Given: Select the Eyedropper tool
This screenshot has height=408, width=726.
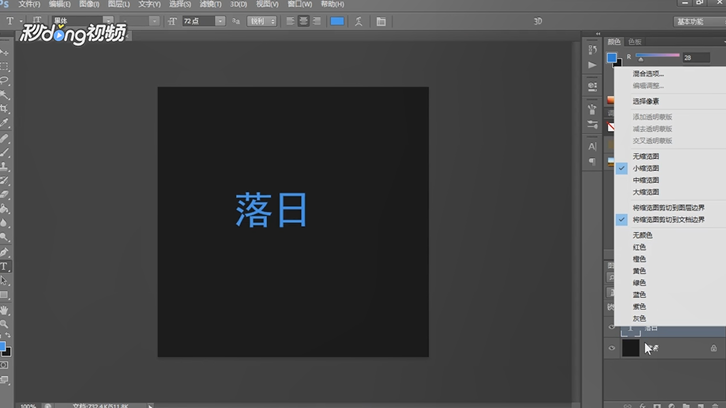Looking at the screenshot, I should (x=5, y=123).
